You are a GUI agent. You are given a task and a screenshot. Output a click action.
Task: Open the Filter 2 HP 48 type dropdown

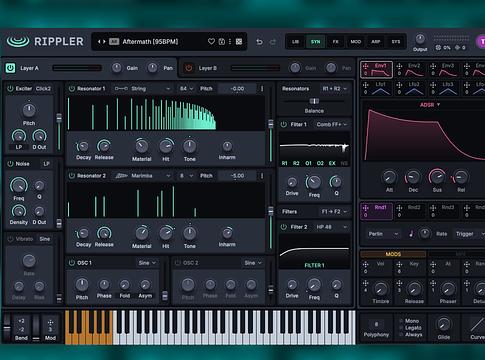332,227
